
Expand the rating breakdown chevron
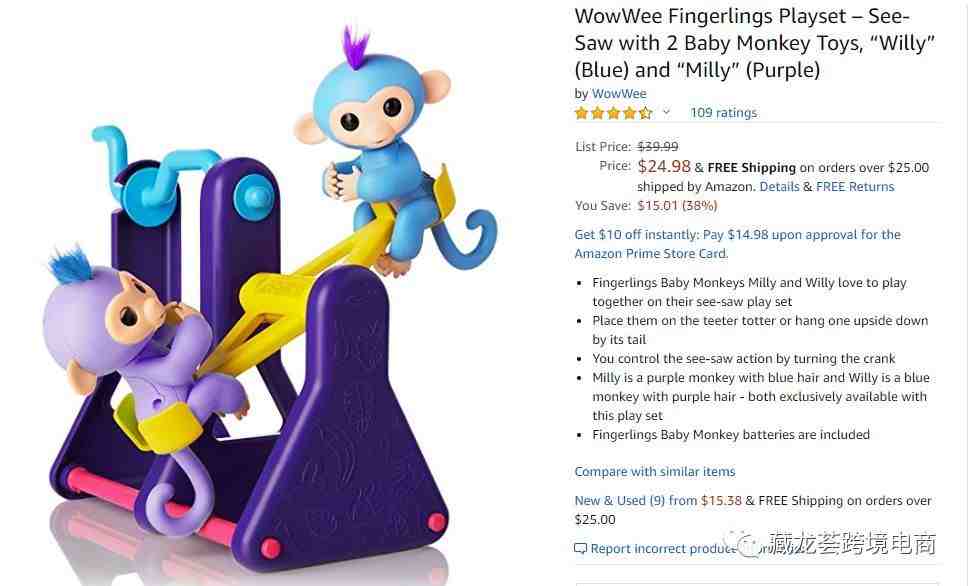coord(666,112)
